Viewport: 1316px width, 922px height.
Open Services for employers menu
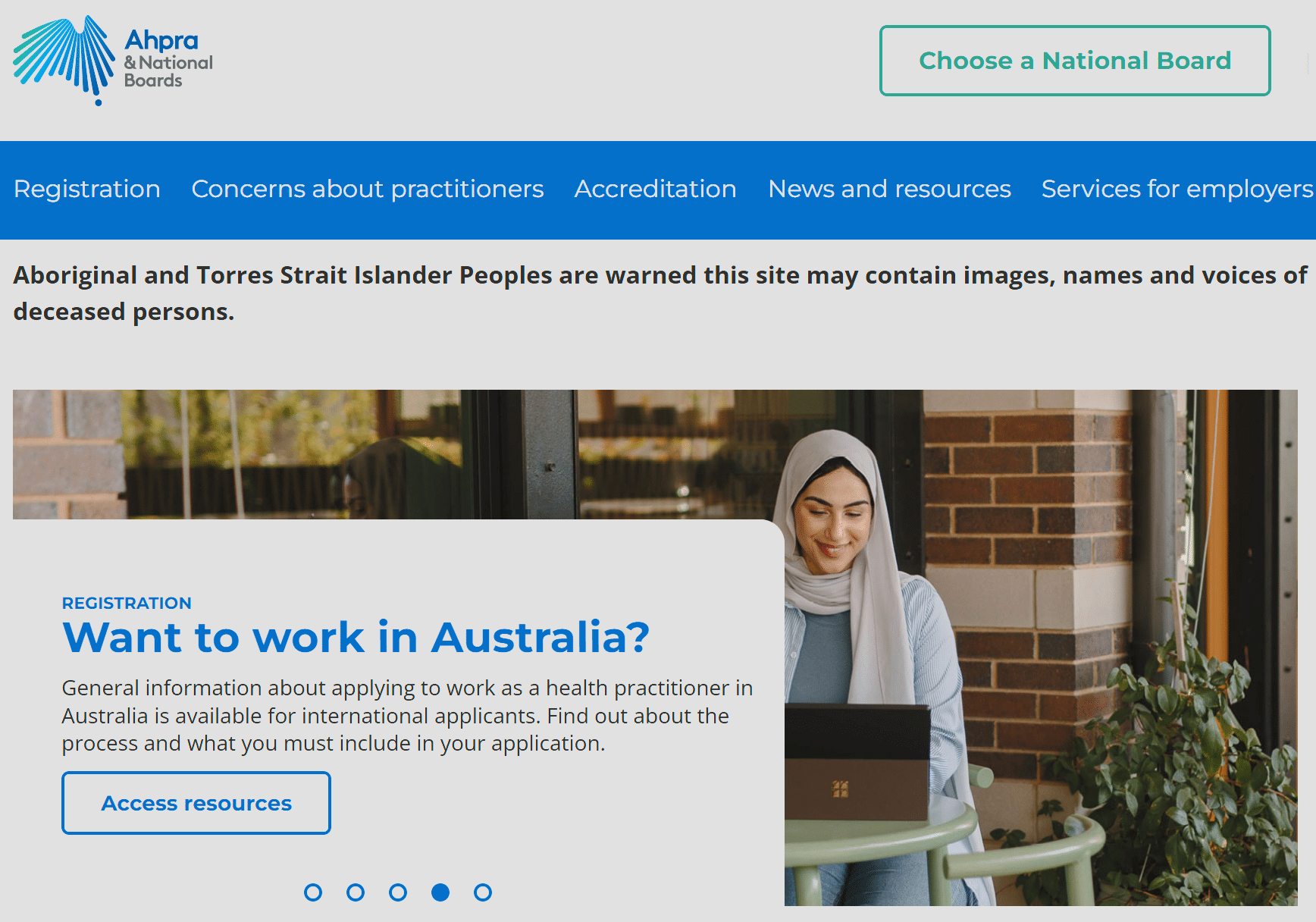1177,189
